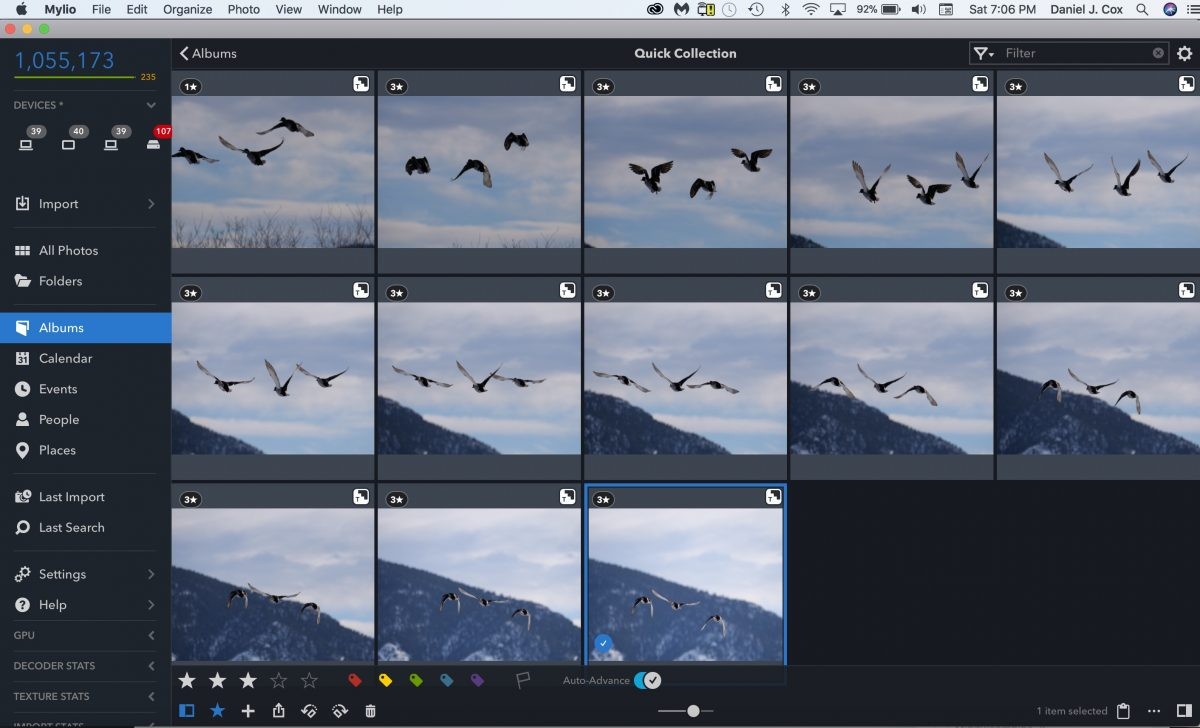Apply the purple color label tag

(x=478, y=681)
